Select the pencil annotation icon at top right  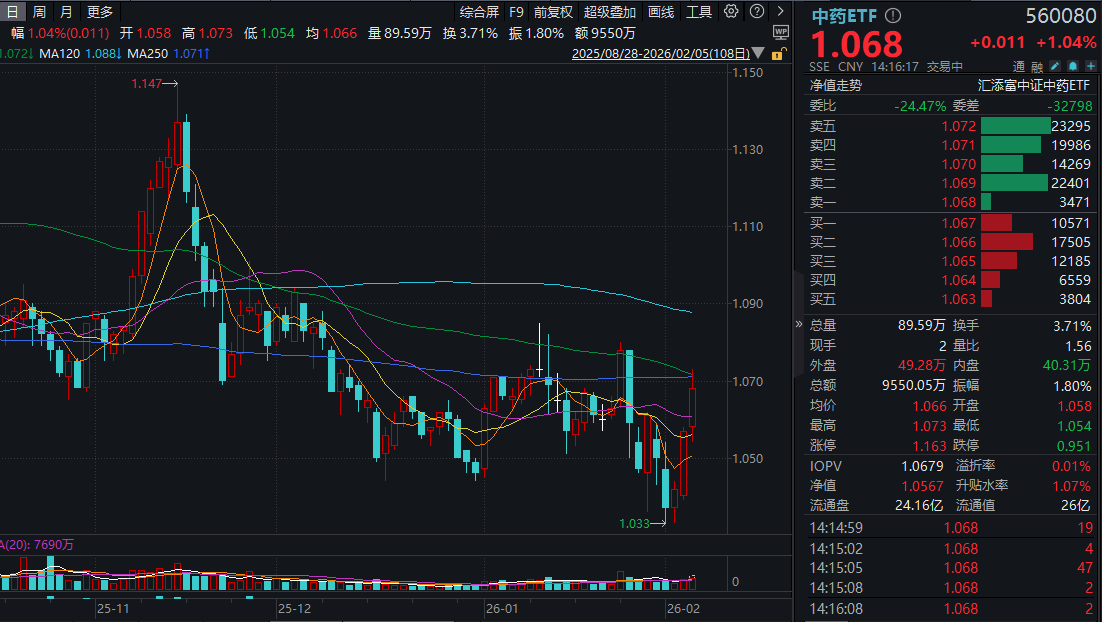click(x=1055, y=66)
